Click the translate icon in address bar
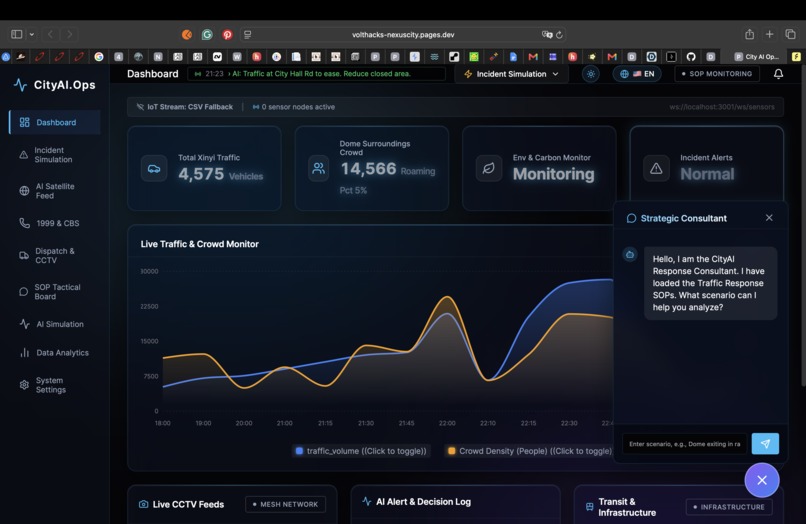 [x=547, y=34]
